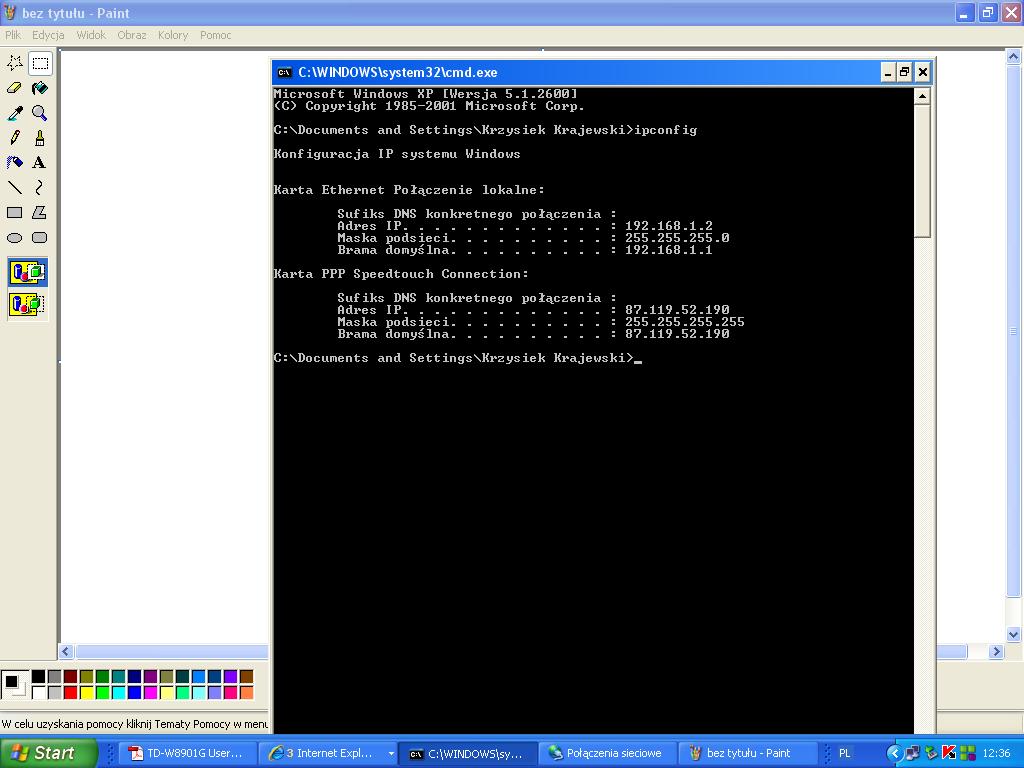The height and width of the screenshot is (768, 1024).
Task: Open the Kolory menu
Action: point(173,35)
